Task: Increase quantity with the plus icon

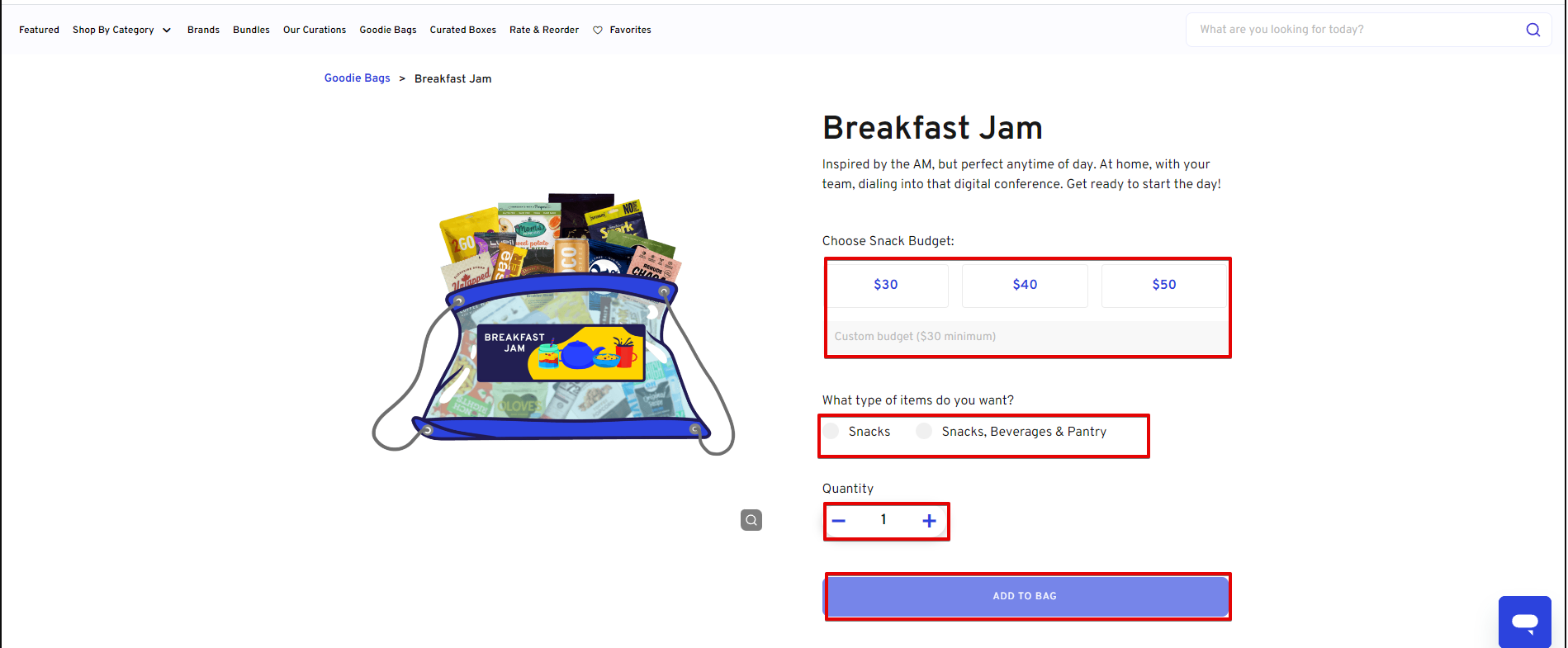Action: click(929, 521)
